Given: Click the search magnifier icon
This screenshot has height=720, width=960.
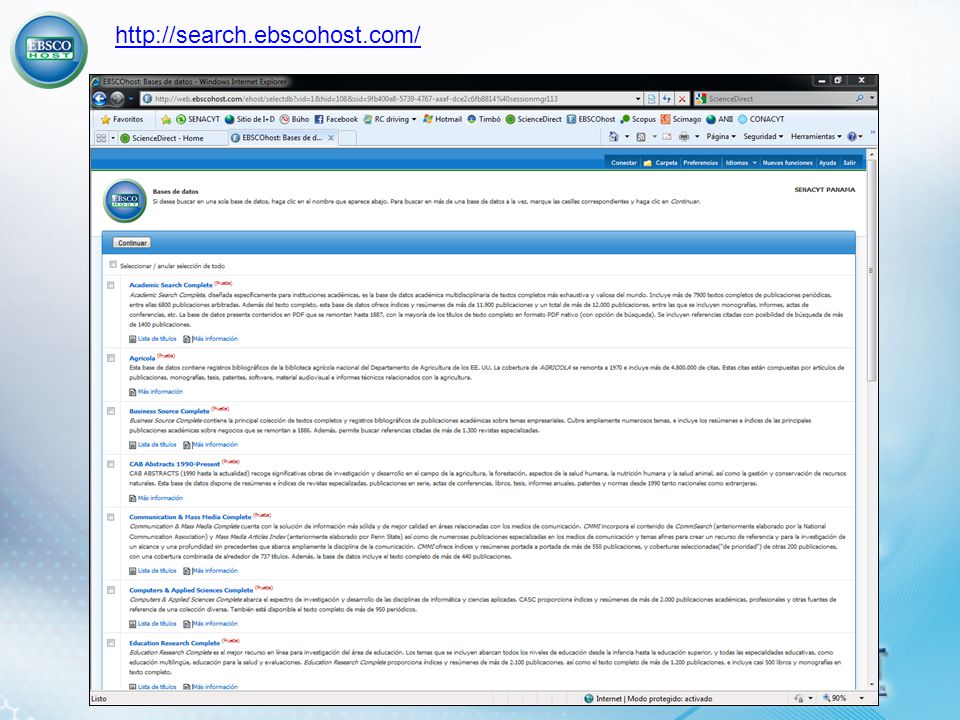Looking at the screenshot, I should coord(860,99).
